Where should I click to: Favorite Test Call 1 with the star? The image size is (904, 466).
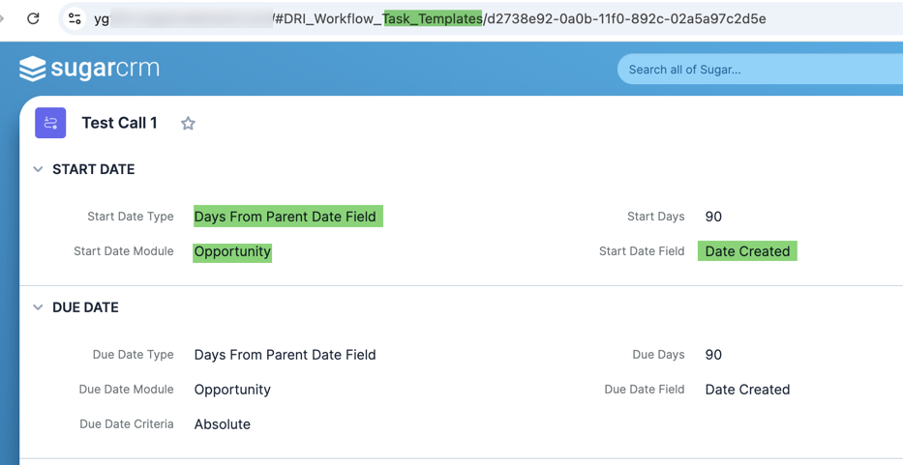pyautogui.click(x=188, y=123)
